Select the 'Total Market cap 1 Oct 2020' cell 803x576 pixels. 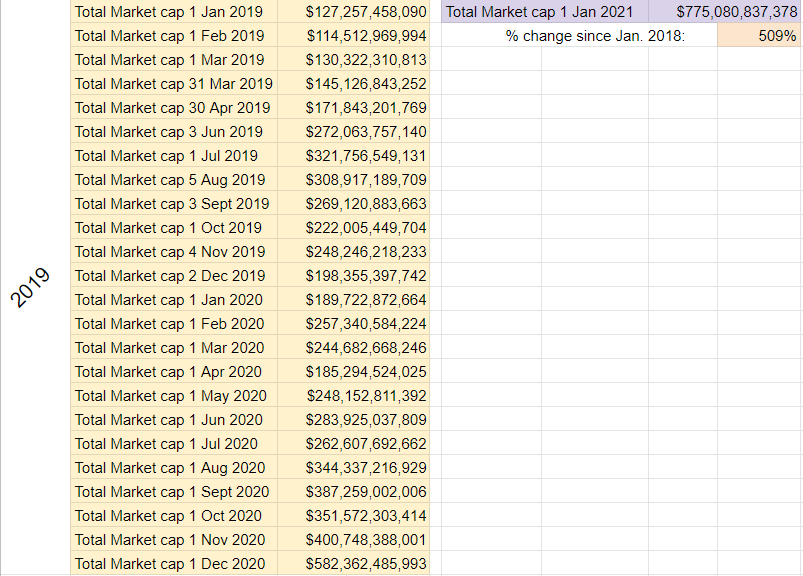[x=174, y=516]
